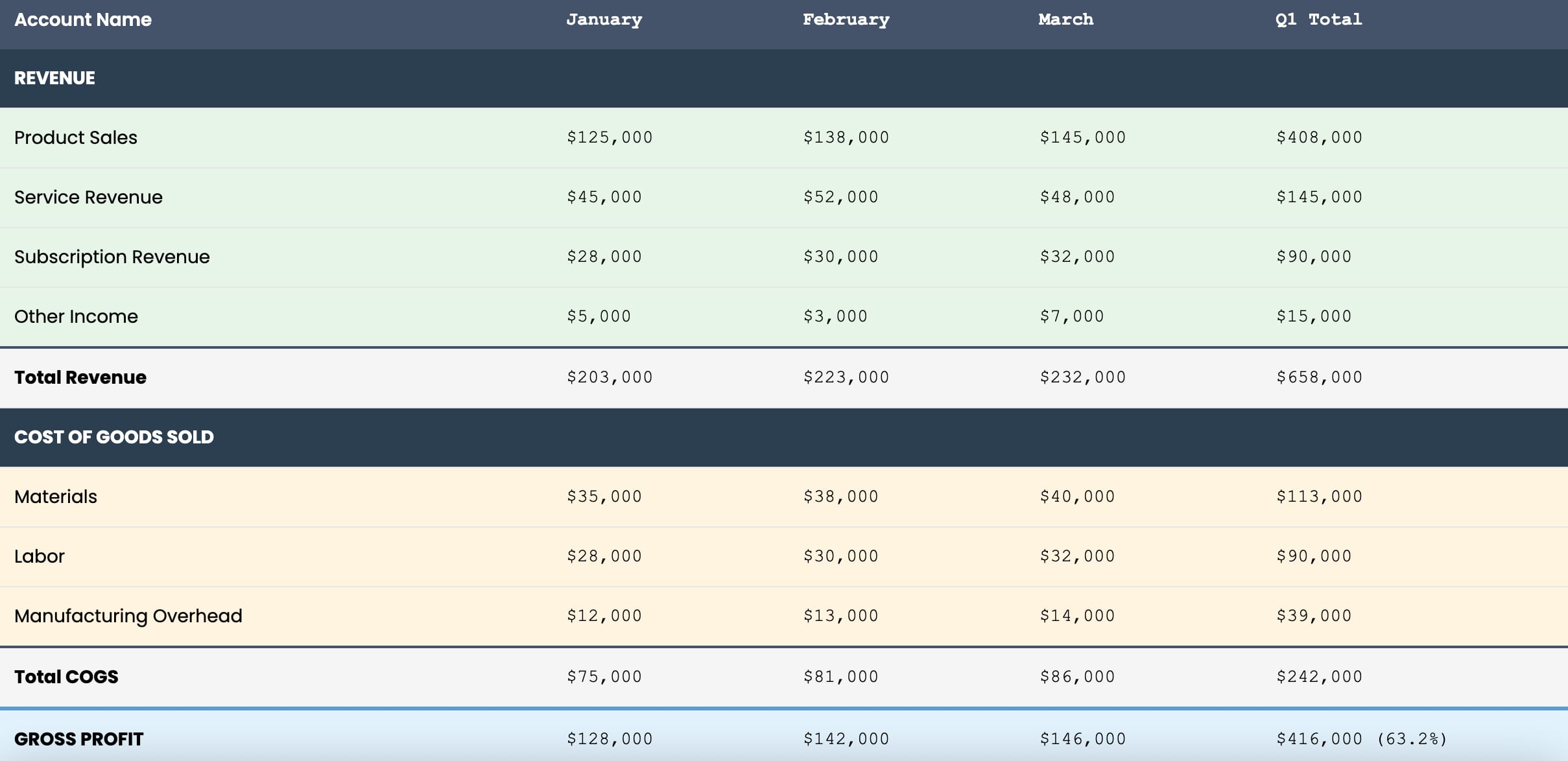Screen dimensions: 1568x761
Task: Click the GROSS PROFIT row label
Action: [78, 739]
